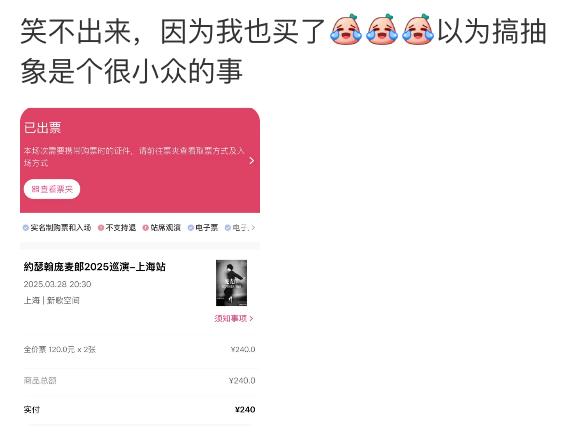
Task: Expand the service tags row arrow
Action: pos(253,228)
